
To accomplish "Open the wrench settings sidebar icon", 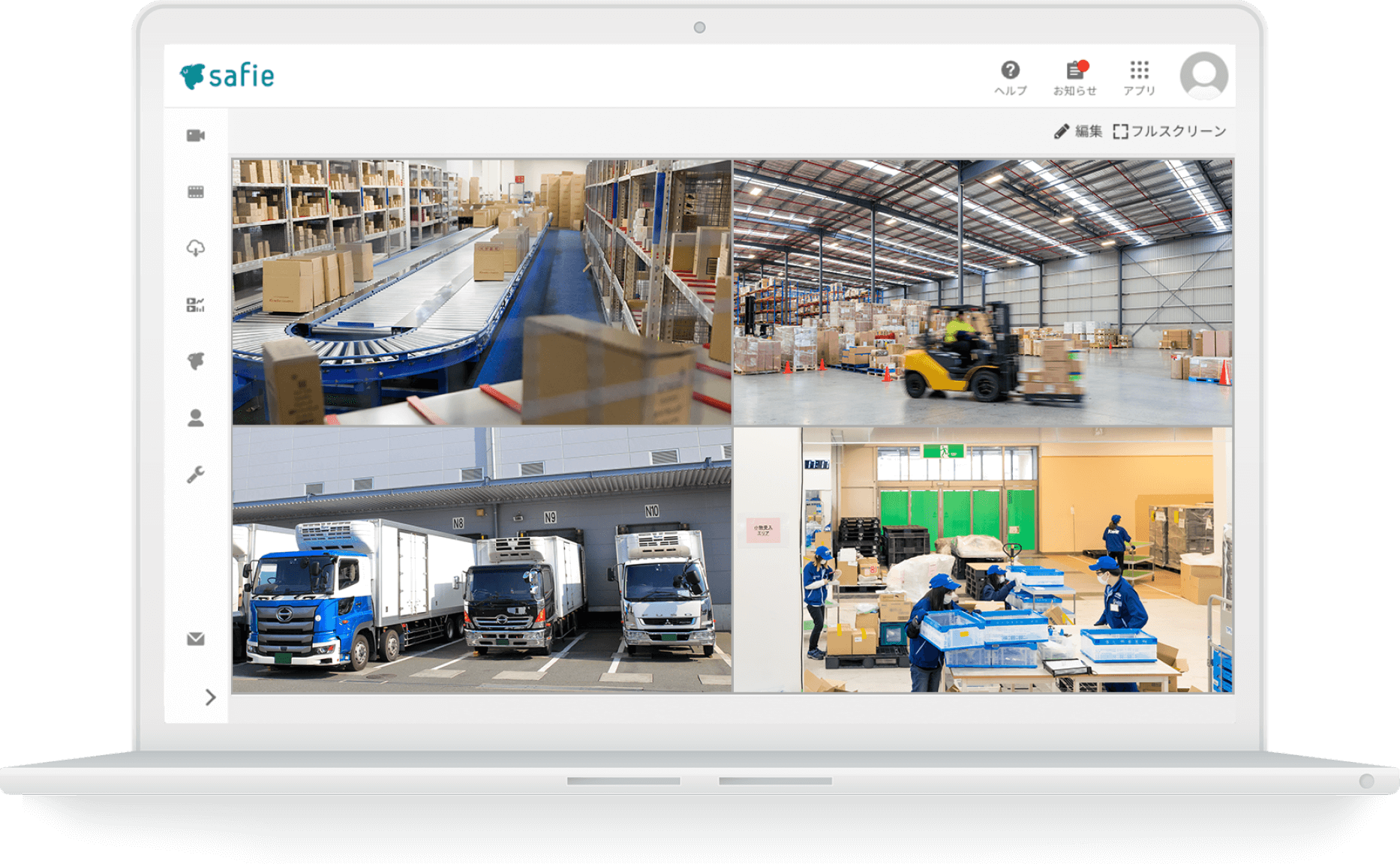I will [196, 474].
